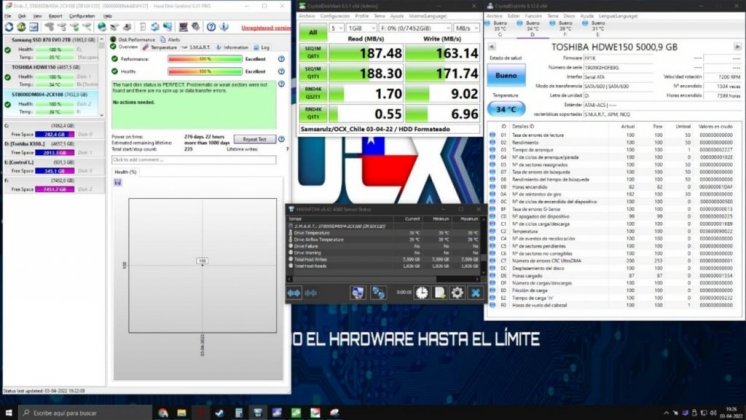Select the TOSHIBA HDWE150 disk in Hard Disk Sentinel
Viewport: 746px width, 420px height.
point(51,76)
